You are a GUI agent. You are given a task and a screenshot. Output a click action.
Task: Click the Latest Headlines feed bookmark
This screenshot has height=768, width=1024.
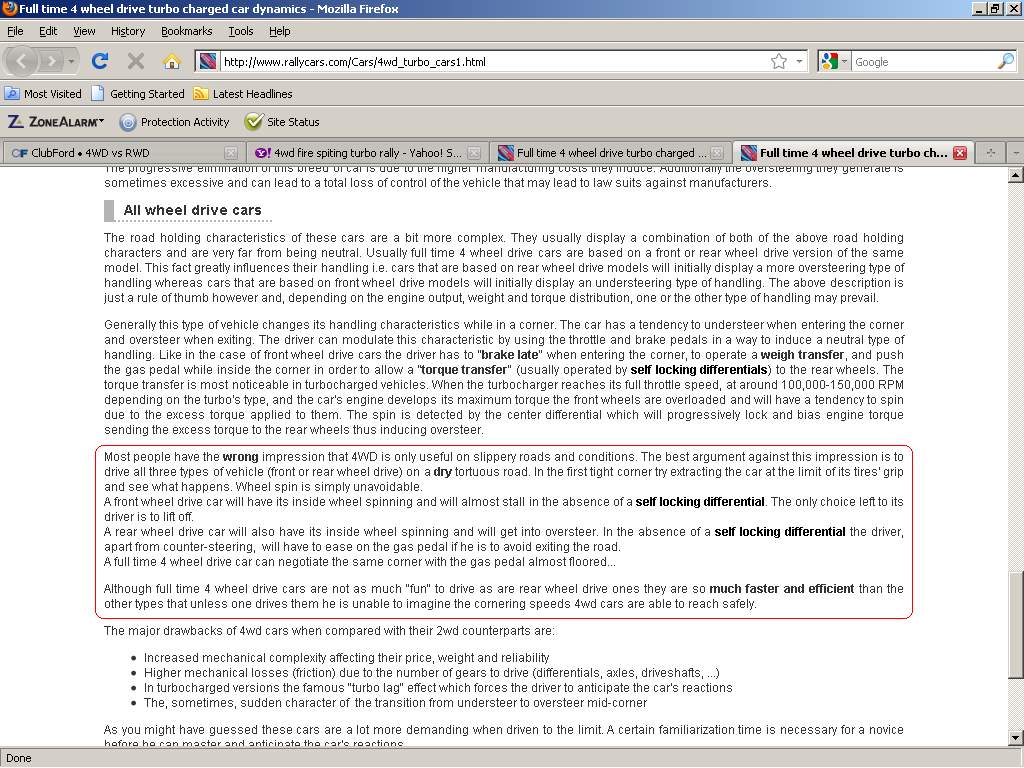[x=243, y=94]
